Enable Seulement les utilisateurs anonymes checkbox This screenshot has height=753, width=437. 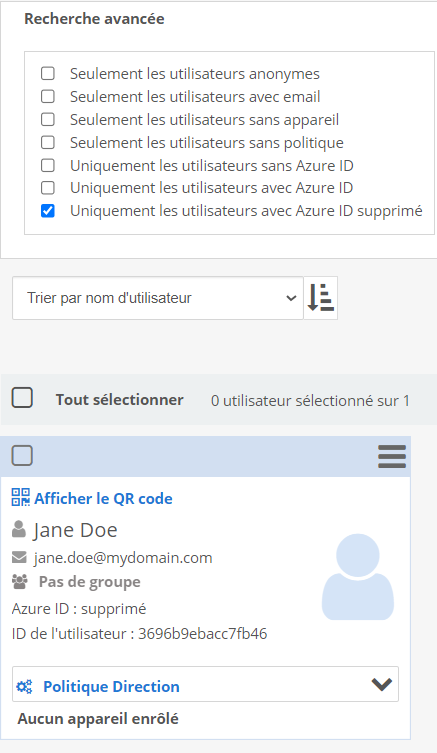(x=48, y=73)
